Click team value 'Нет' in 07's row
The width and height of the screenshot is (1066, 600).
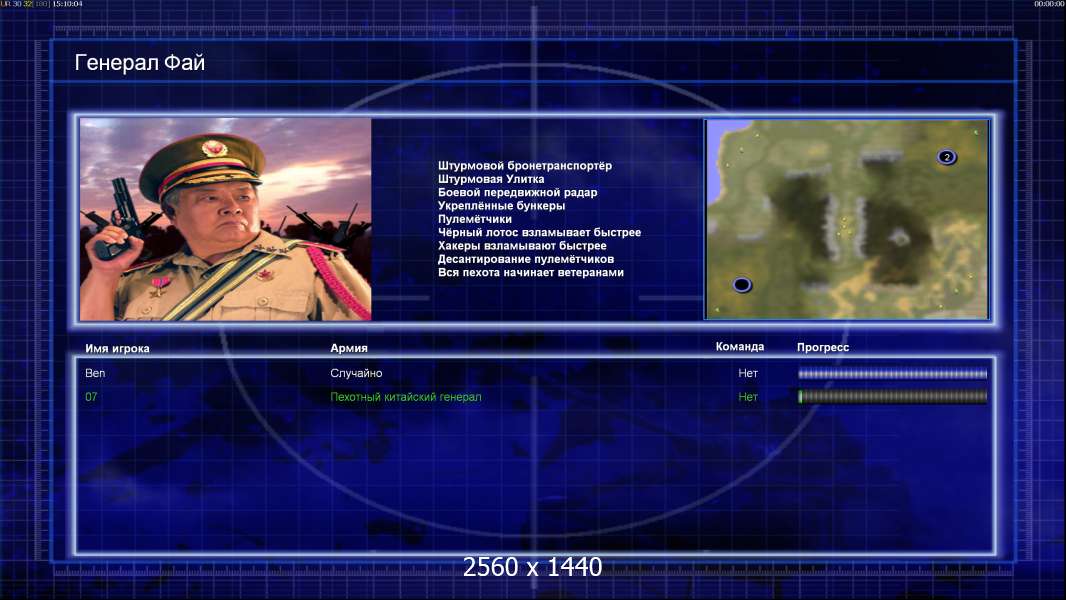748,397
